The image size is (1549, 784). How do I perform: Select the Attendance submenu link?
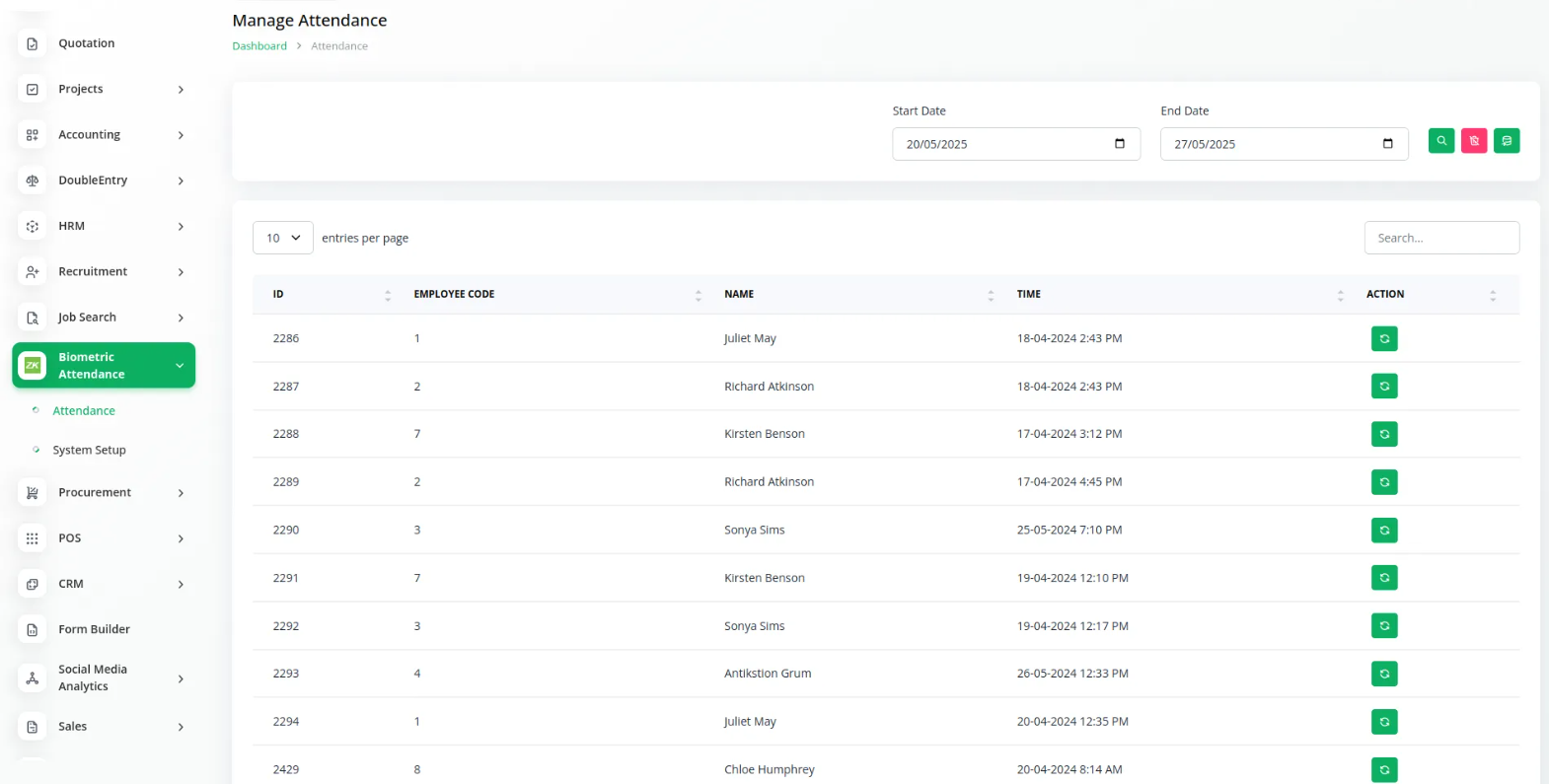click(x=84, y=411)
